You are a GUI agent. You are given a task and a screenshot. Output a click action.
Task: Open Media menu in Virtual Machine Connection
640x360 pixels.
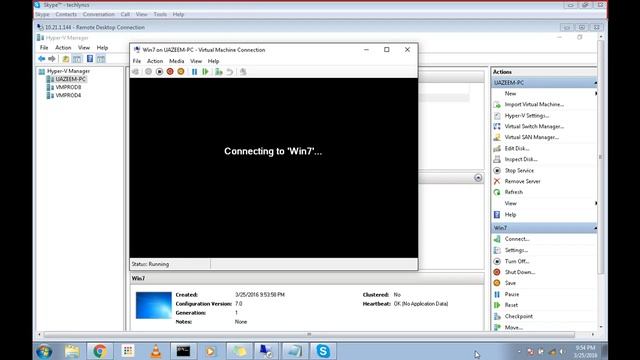(x=176, y=61)
